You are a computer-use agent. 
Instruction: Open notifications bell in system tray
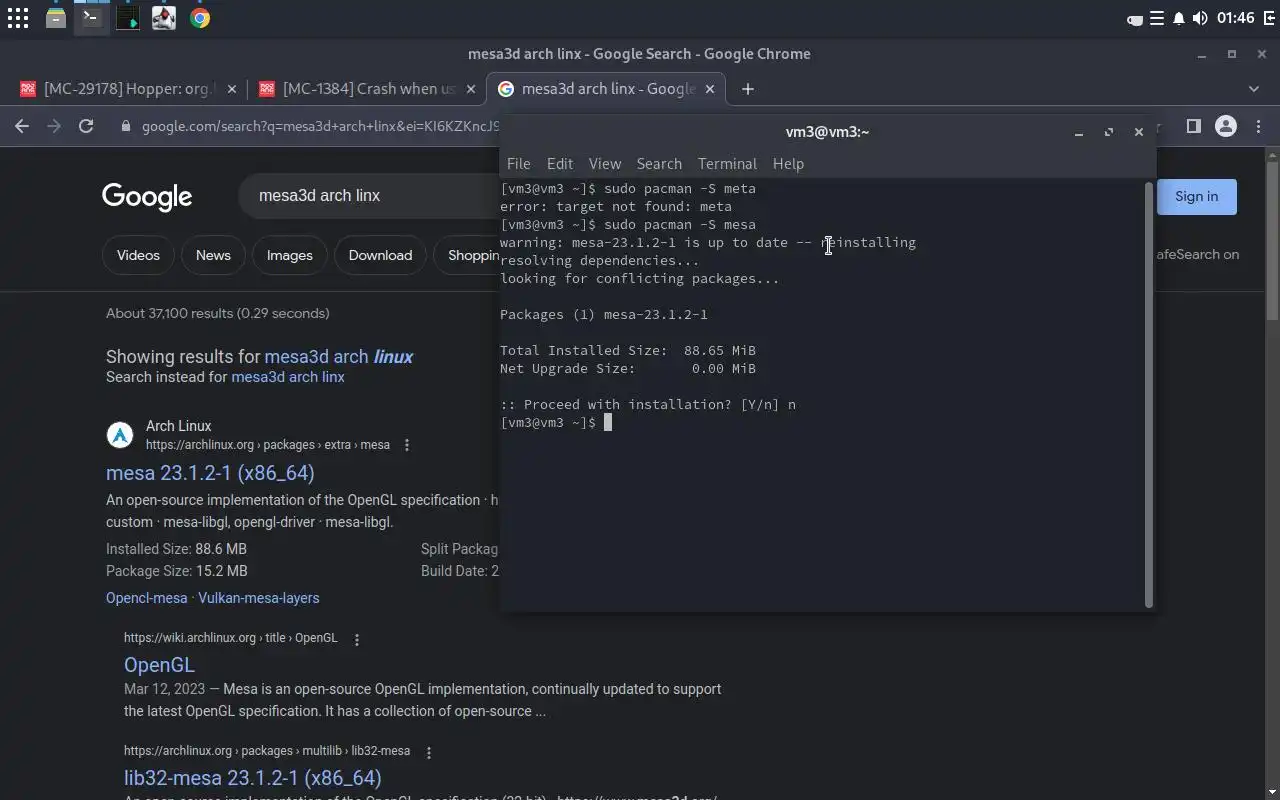1179,18
